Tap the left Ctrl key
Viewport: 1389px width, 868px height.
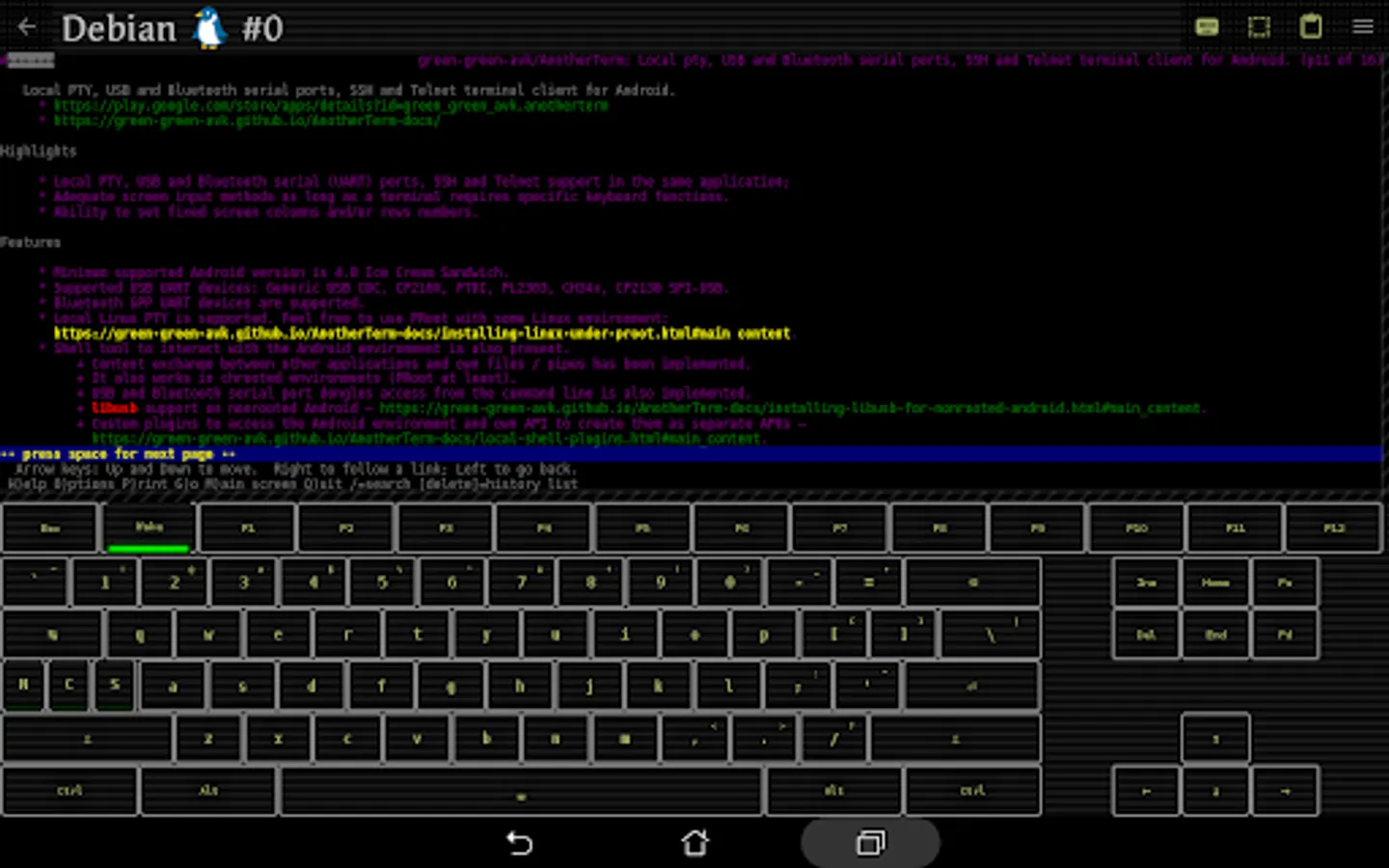coord(69,791)
